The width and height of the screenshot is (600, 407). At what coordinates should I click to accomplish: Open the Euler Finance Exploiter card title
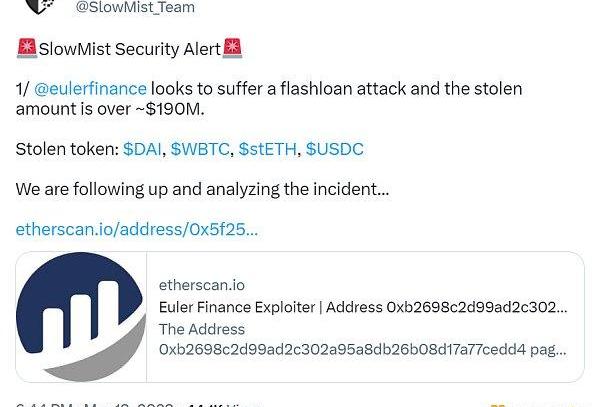coord(362,307)
